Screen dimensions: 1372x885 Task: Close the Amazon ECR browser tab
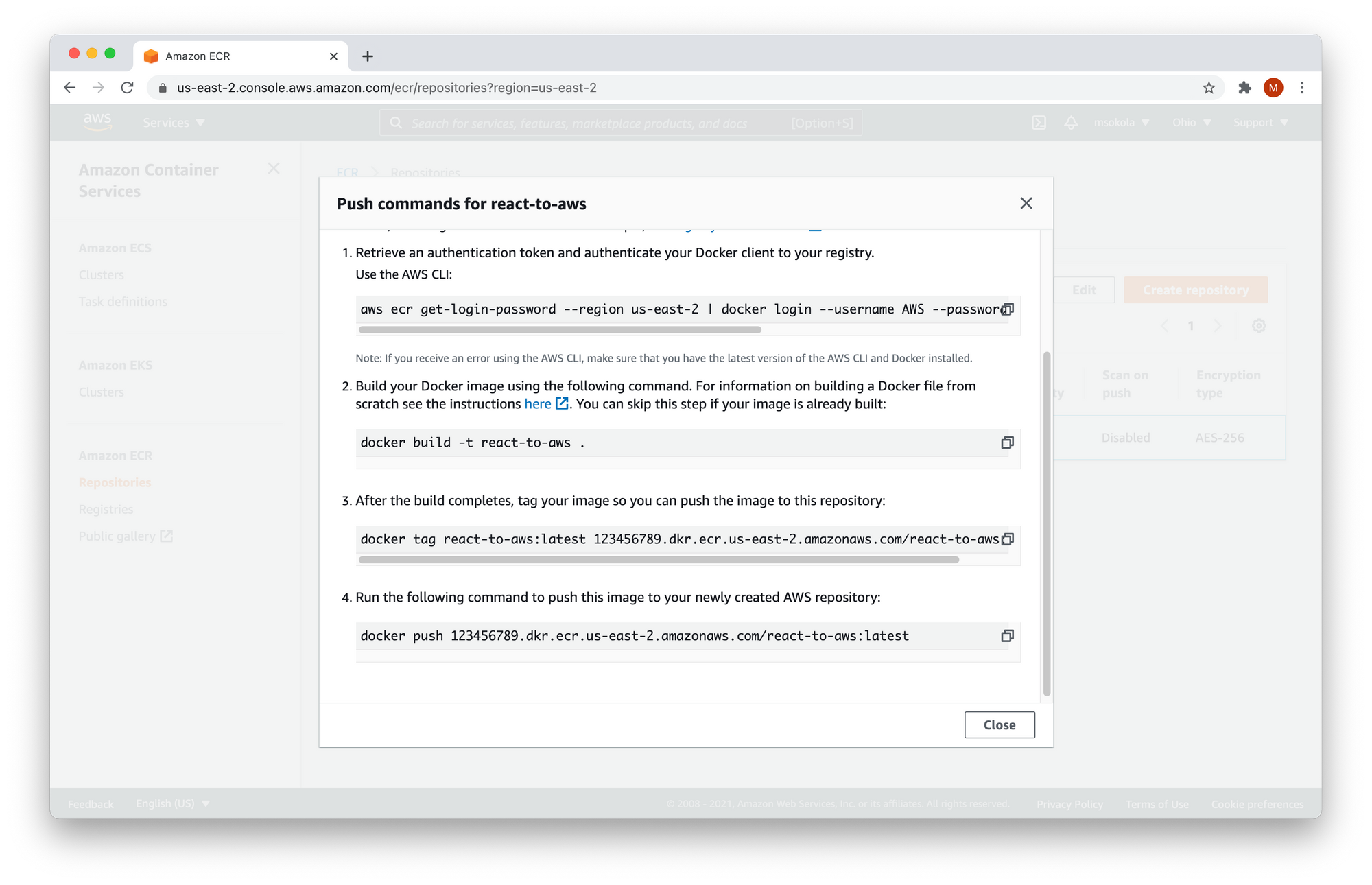click(x=333, y=56)
